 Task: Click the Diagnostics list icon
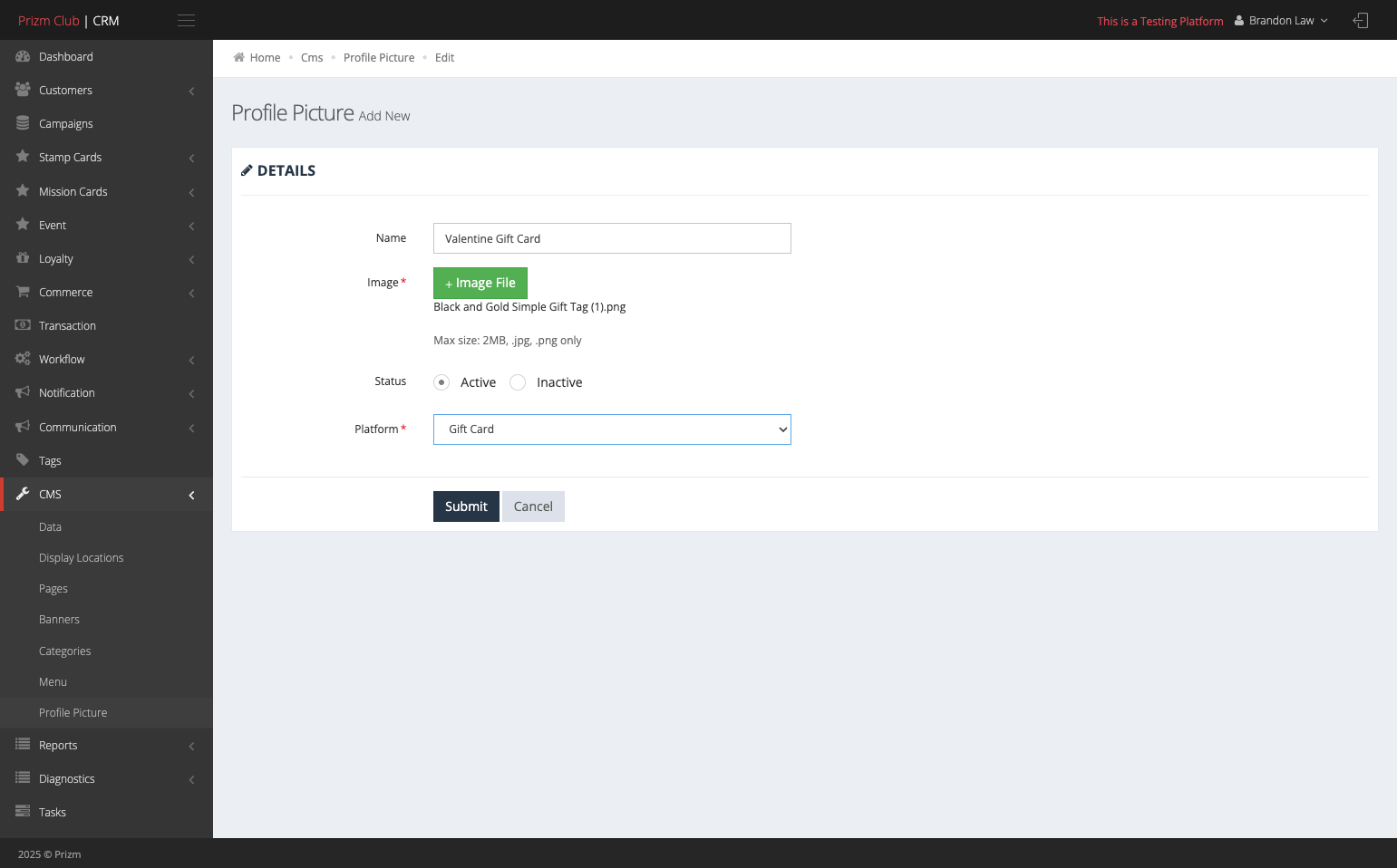(x=23, y=778)
